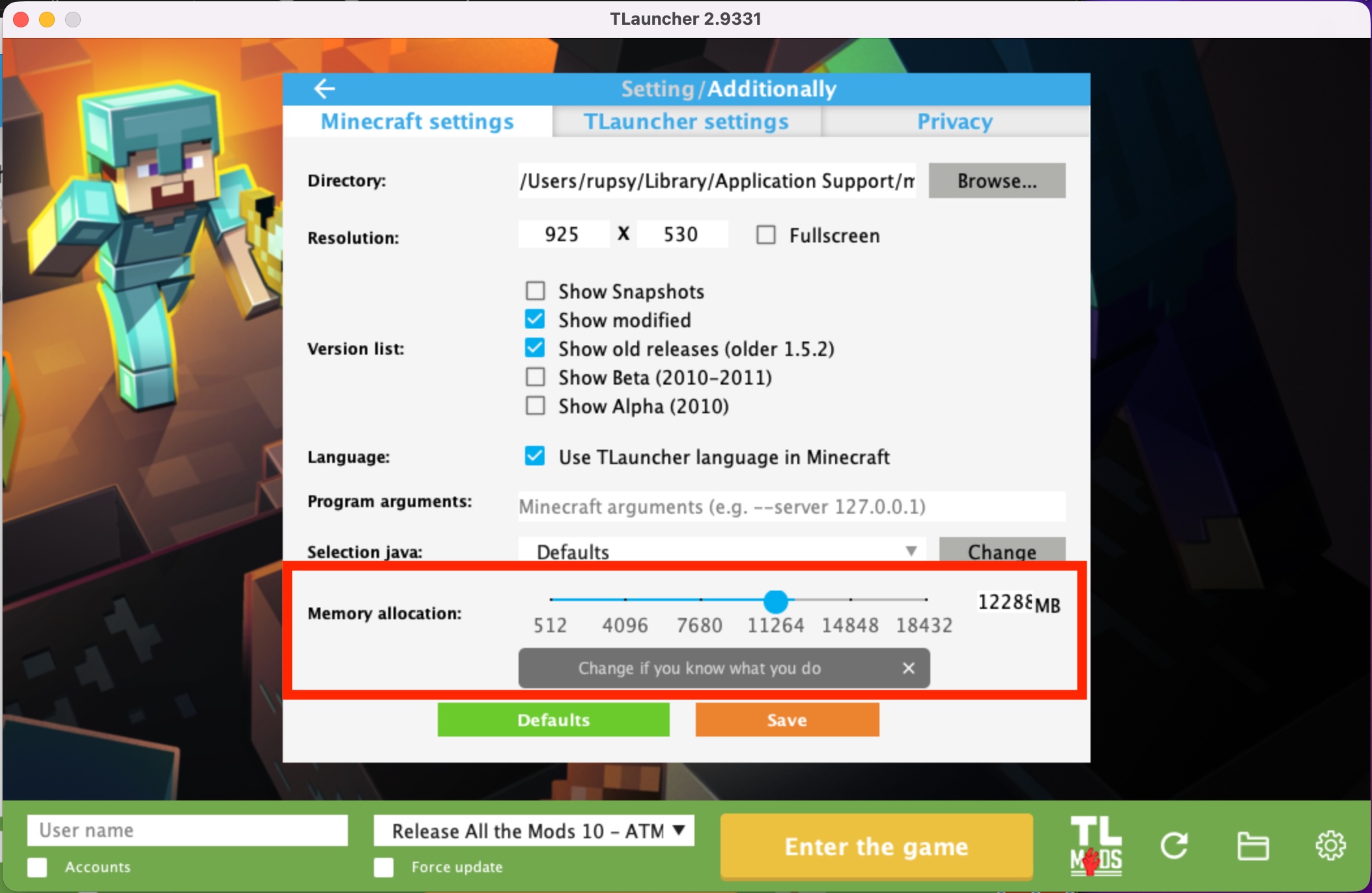Click the Change java button
1372x893 pixels.
[x=1002, y=551]
